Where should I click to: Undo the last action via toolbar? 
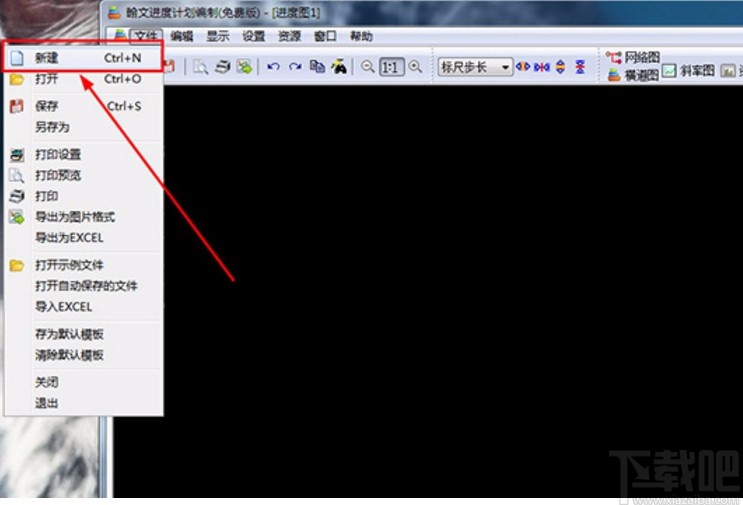(x=273, y=67)
